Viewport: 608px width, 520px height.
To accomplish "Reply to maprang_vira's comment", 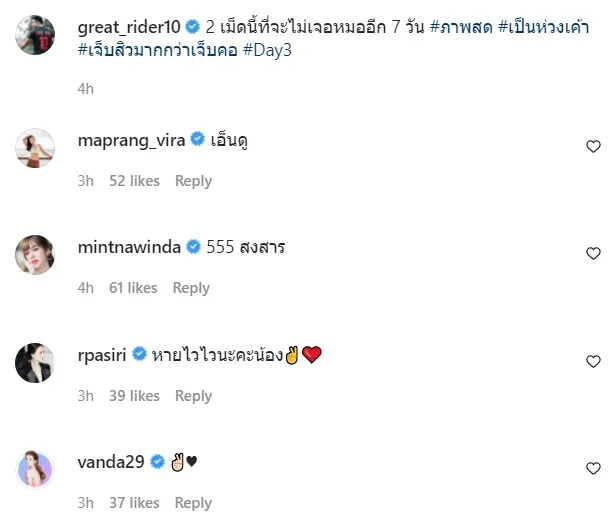I will tap(193, 181).
